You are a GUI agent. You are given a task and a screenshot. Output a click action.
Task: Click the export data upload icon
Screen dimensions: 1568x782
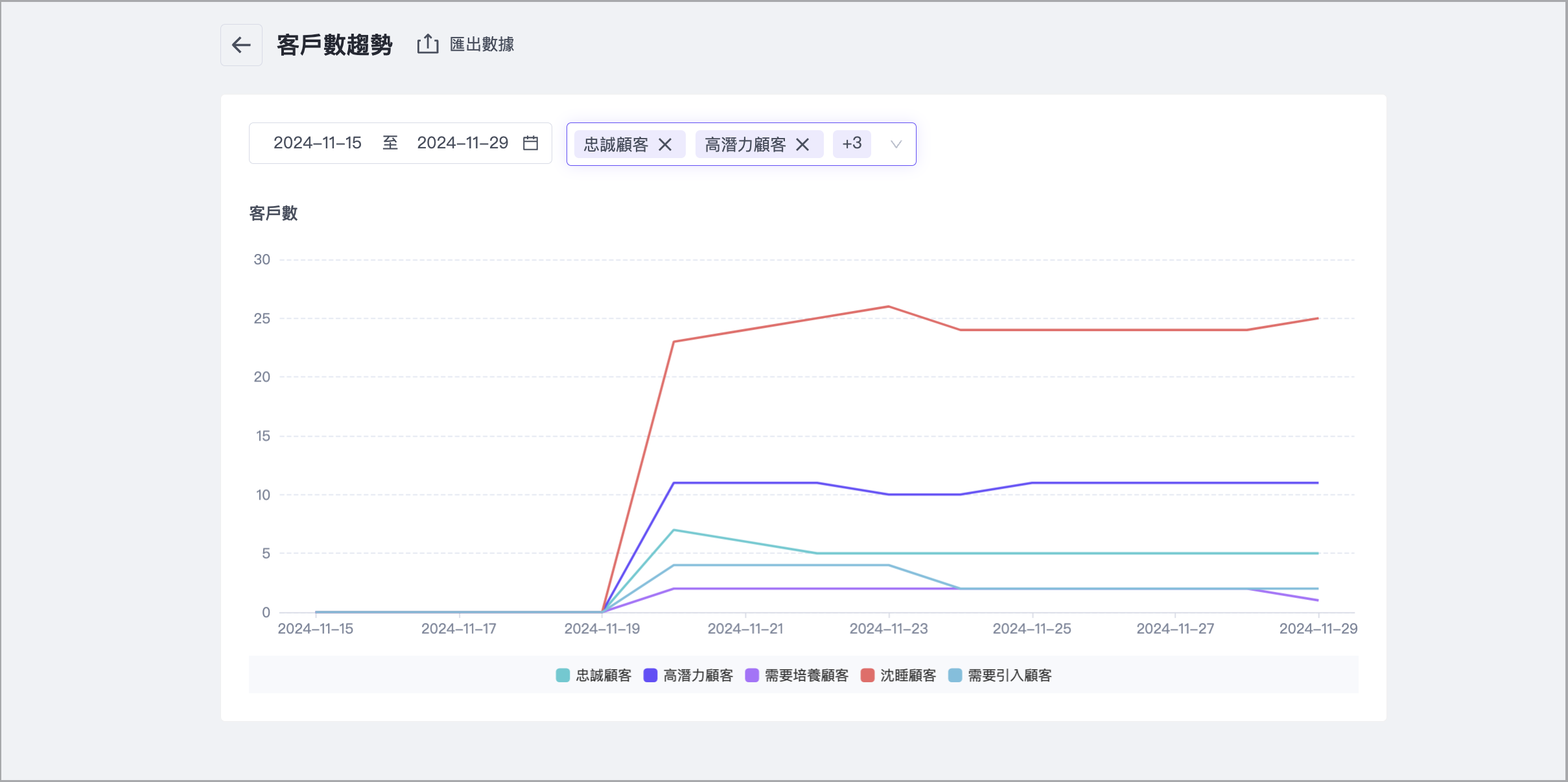click(x=428, y=44)
